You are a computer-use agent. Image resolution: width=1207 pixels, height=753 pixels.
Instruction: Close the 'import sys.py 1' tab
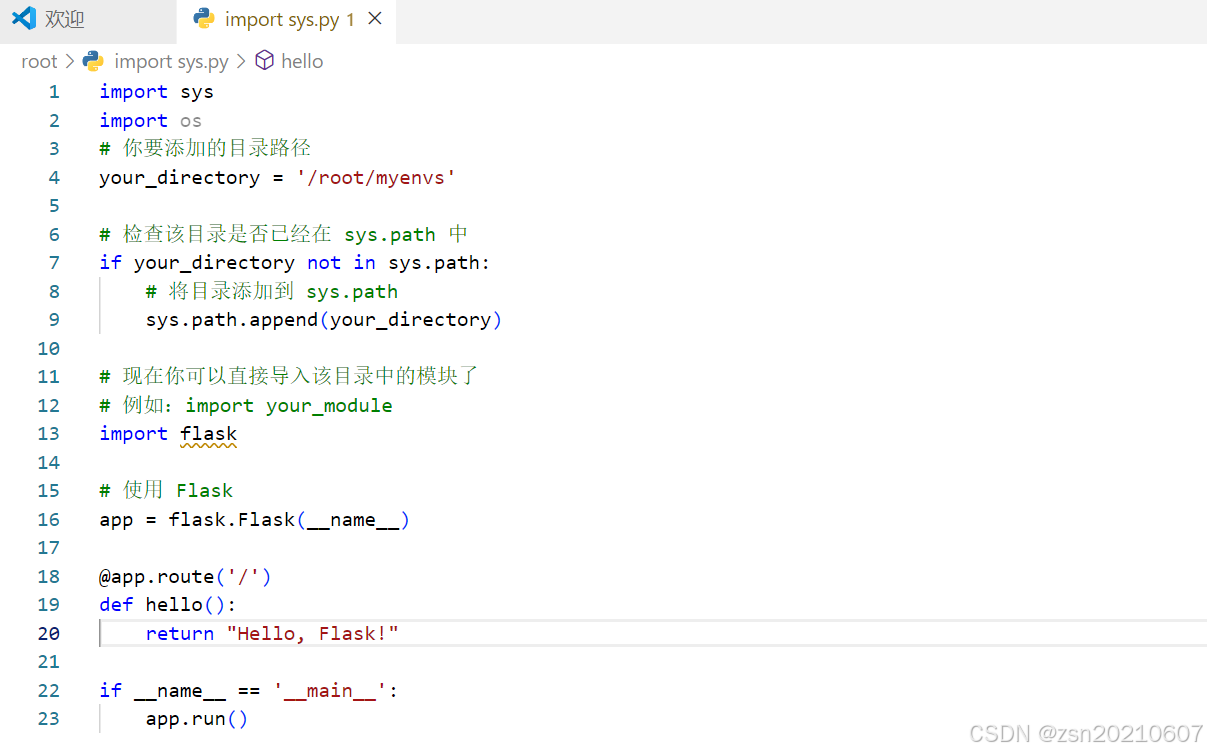(375, 18)
